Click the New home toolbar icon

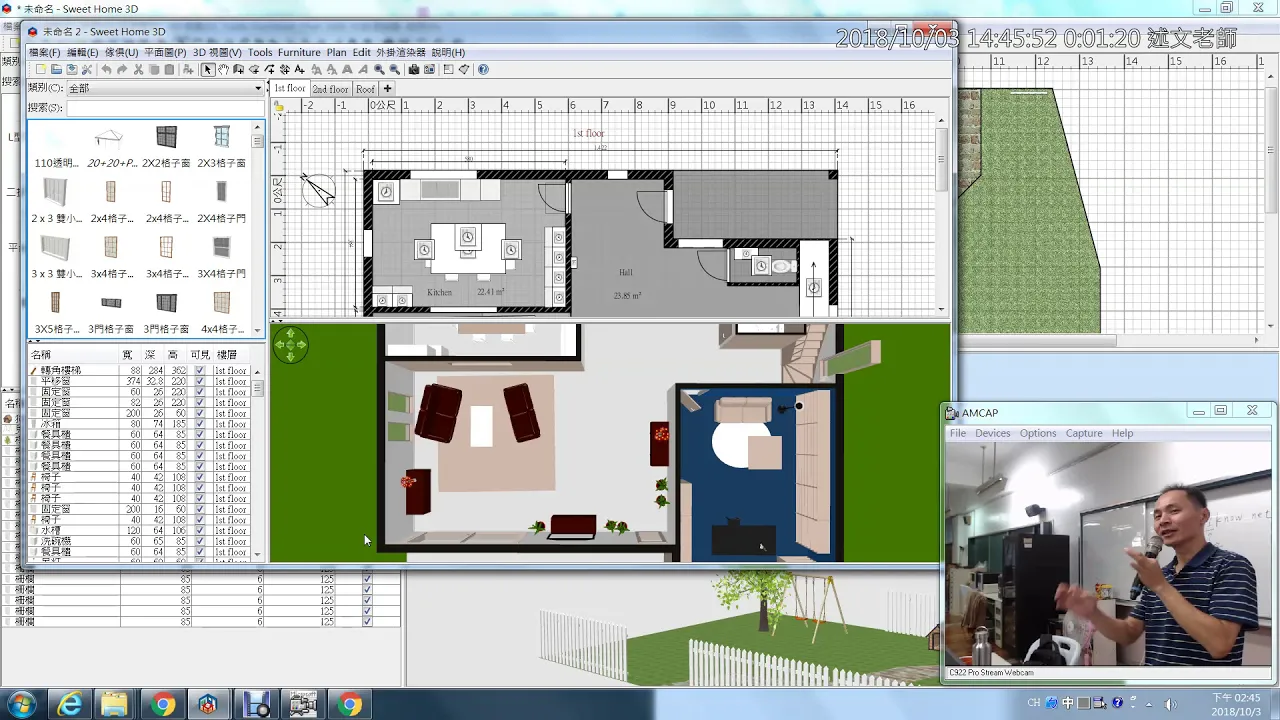pos(41,70)
